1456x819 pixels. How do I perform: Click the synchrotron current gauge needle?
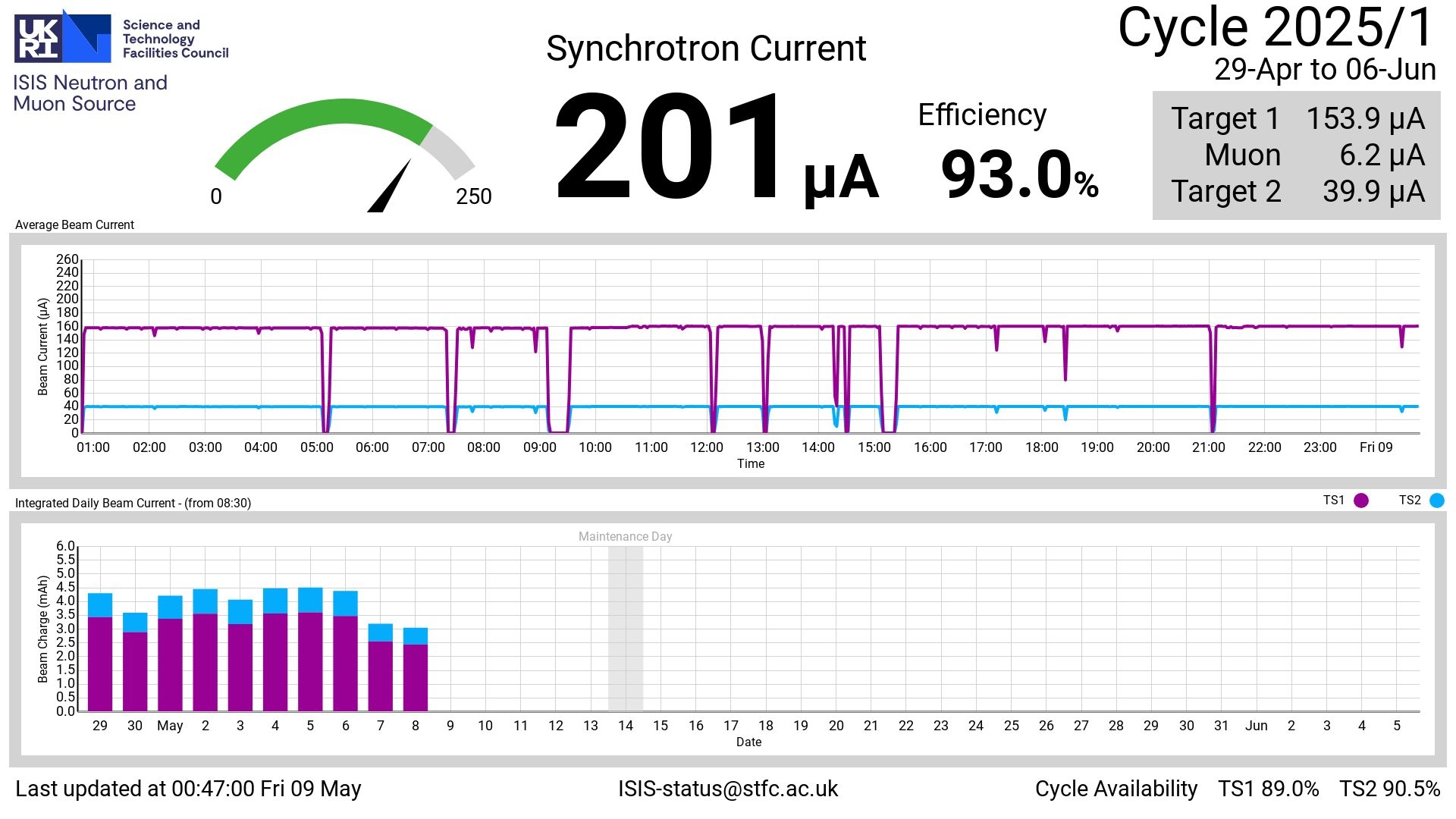[391, 187]
